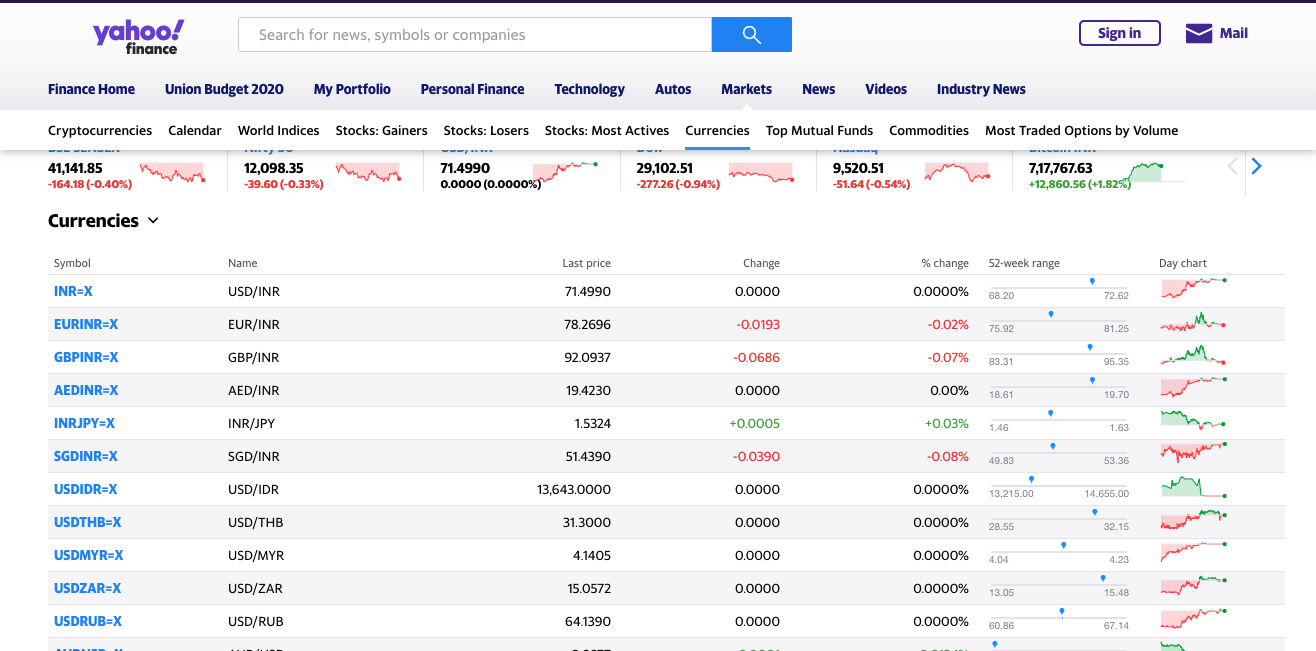The width and height of the screenshot is (1316, 651).
Task: Select the Currencies tab
Action: [x=717, y=130]
